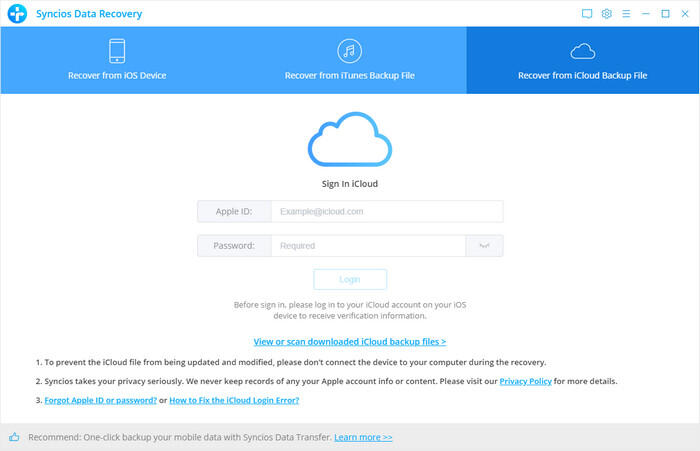The height and width of the screenshot is (451, 700).
Task: Open How to Fix the iCloud Login Error
Action: (x=234, y=400)
